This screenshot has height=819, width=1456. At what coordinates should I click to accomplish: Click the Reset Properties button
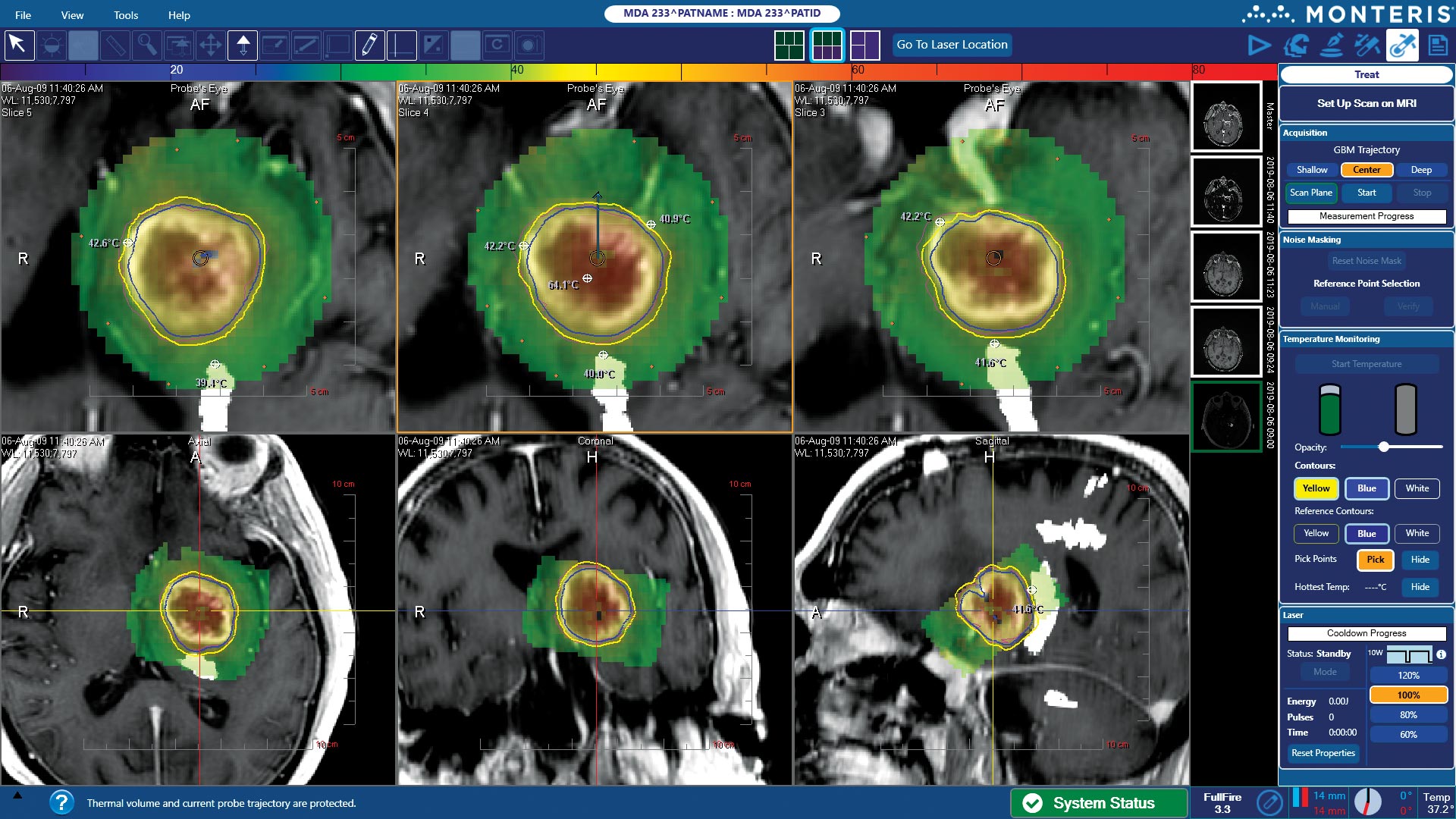point(1323,753)
